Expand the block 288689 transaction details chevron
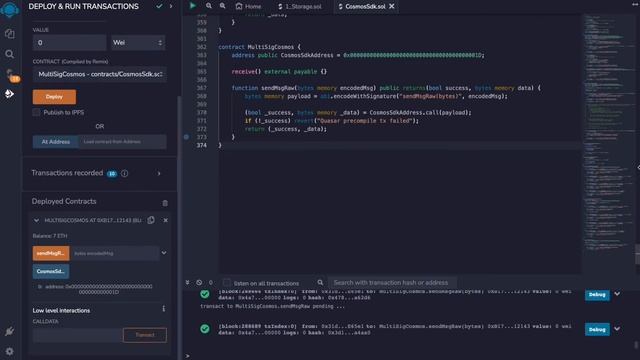This screenshot has width=640, height=360. pos(617,329)
